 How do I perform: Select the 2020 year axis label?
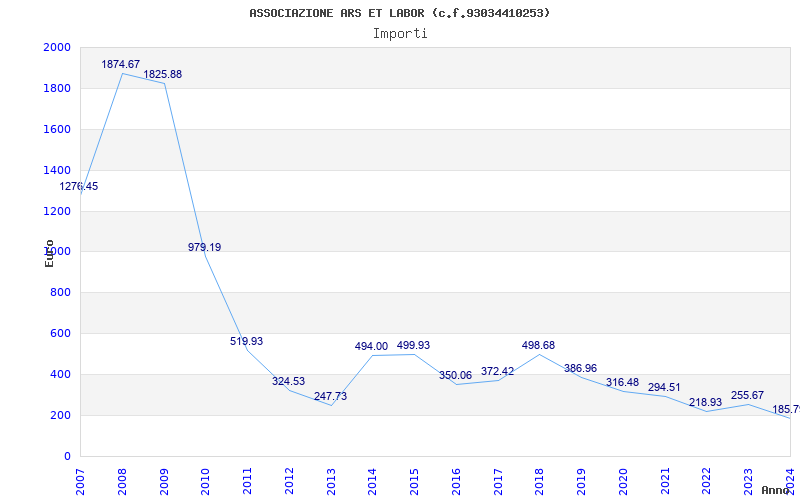coord(623,482)
